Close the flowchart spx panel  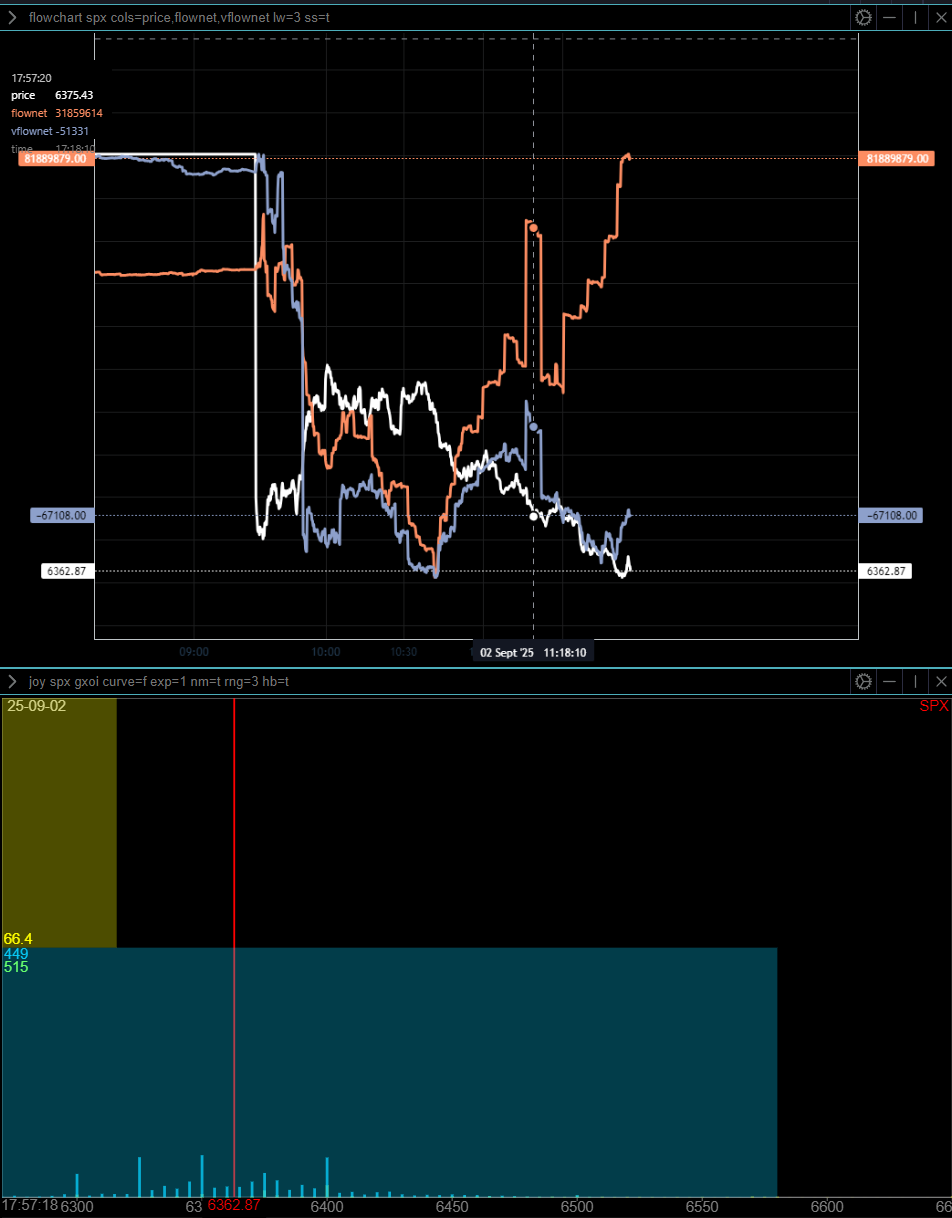click(x=940, y=18)
